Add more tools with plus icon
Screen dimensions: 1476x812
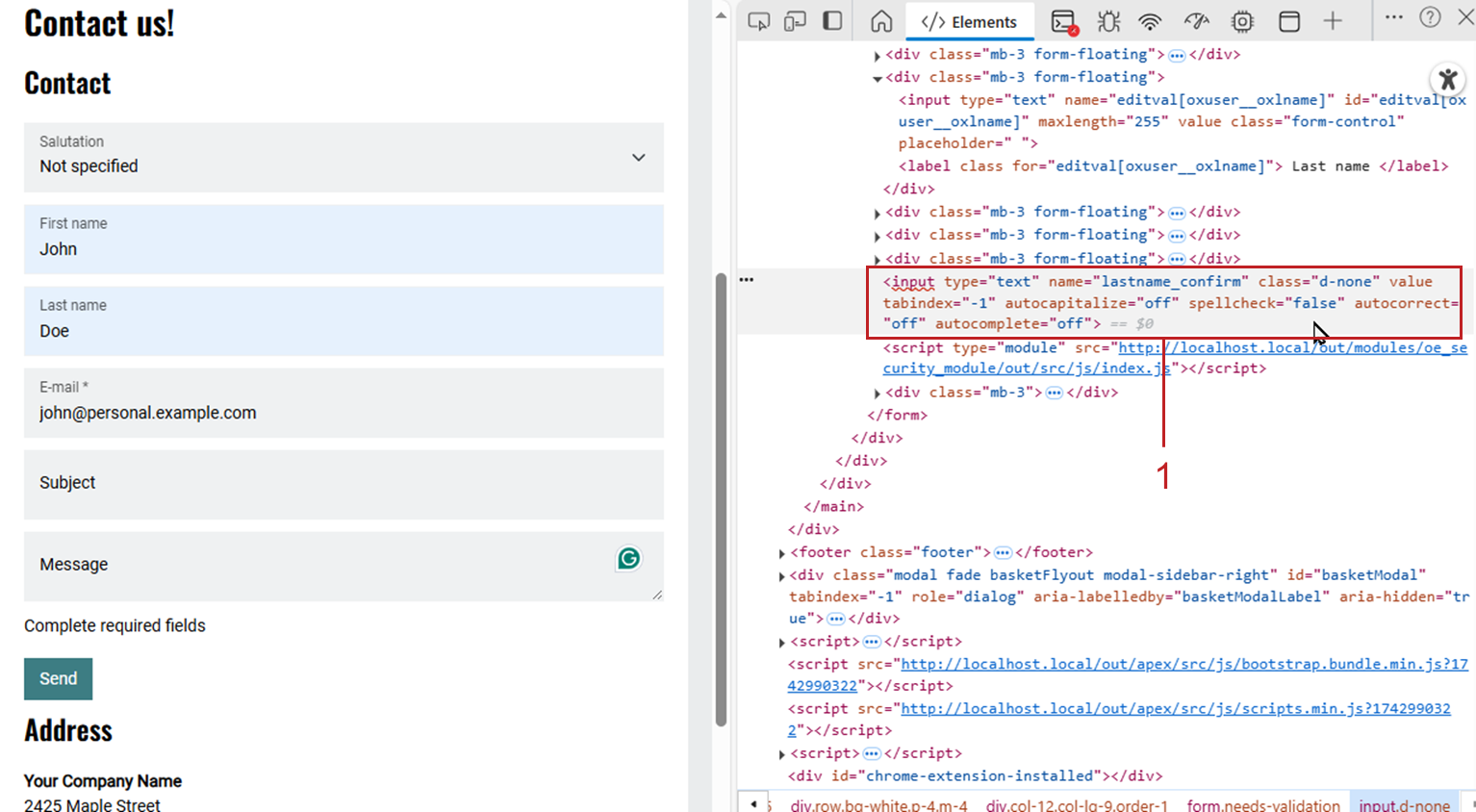(x=1333, y=21)
